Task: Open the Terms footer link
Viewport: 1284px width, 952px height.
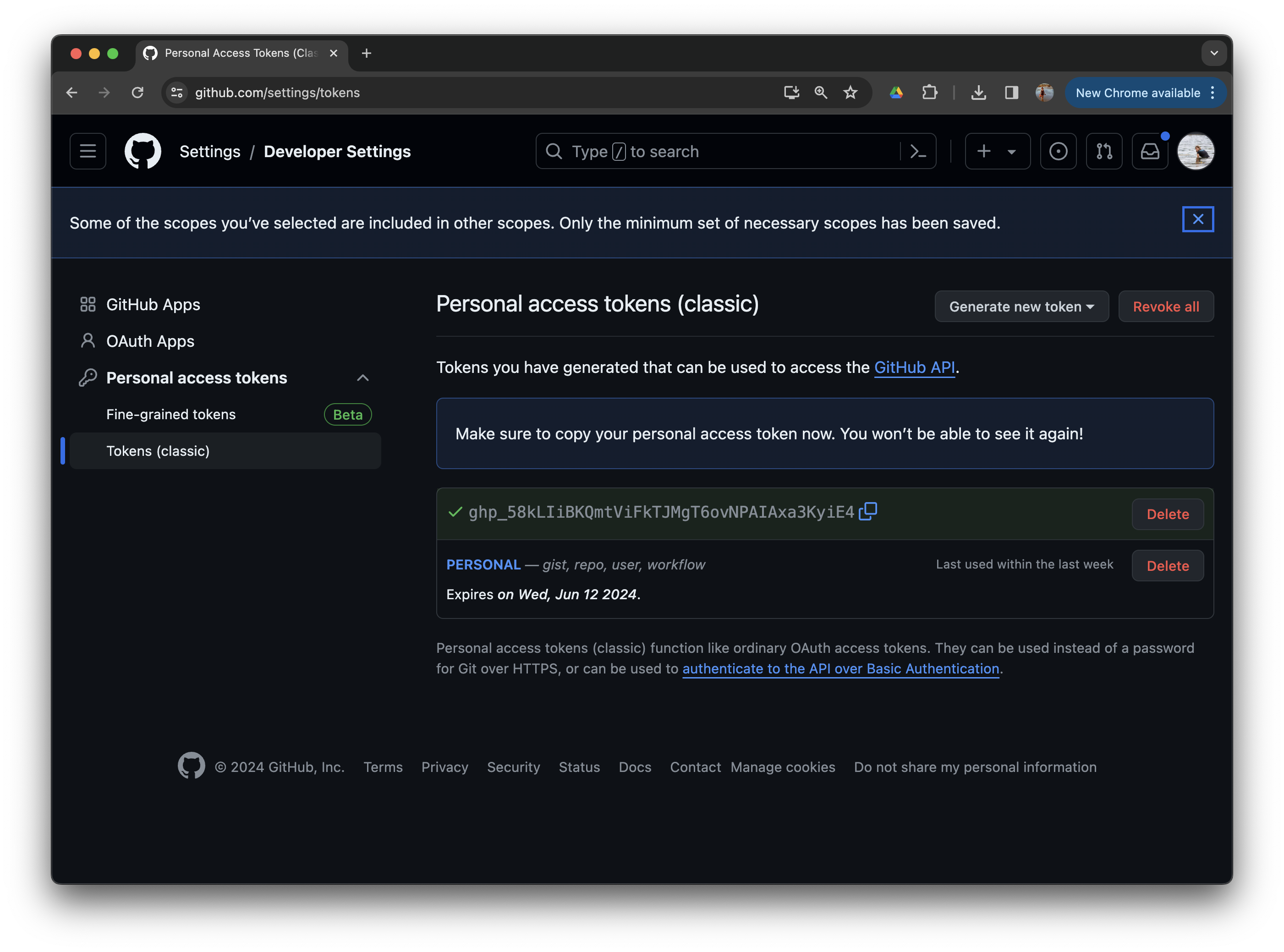Action: (x=383, y=767)
